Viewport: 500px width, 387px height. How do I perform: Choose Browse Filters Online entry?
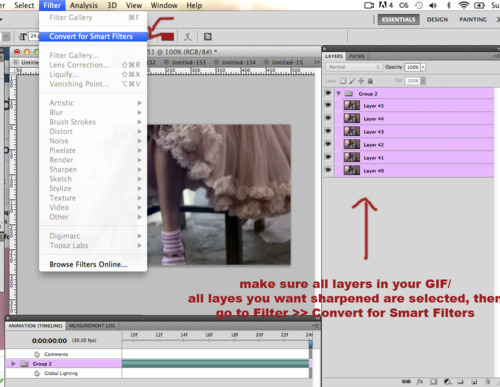(x=88, y=264)
